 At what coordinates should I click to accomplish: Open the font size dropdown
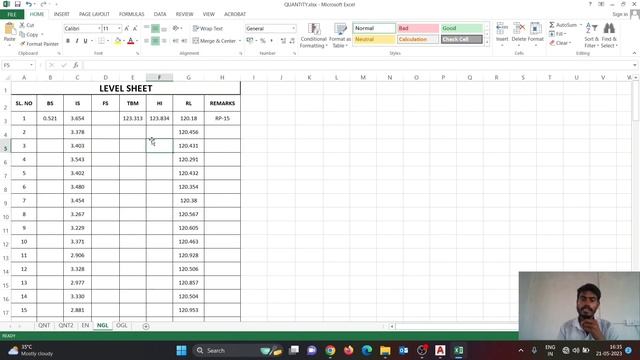tap(119, 29)
